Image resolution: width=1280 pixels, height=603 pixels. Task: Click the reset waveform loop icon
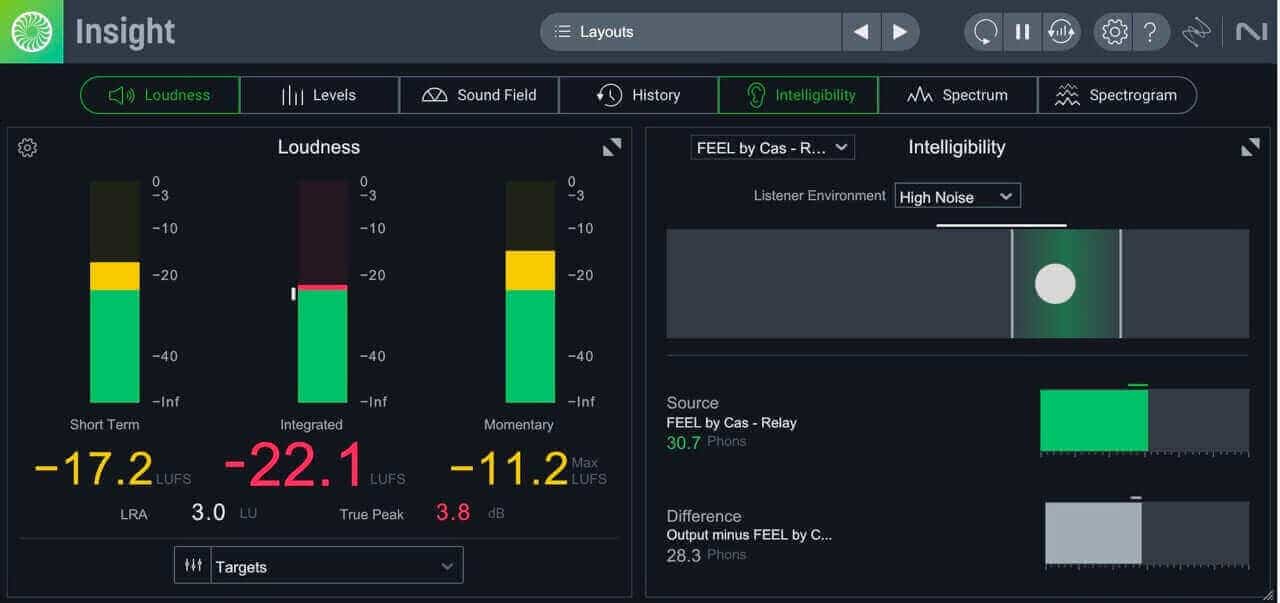pos(1060,32)
